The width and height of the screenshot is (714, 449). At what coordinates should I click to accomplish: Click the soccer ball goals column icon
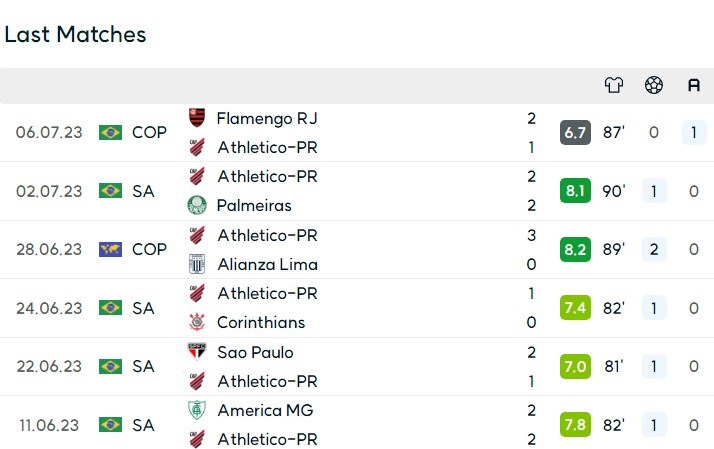(x=653, y=85)
